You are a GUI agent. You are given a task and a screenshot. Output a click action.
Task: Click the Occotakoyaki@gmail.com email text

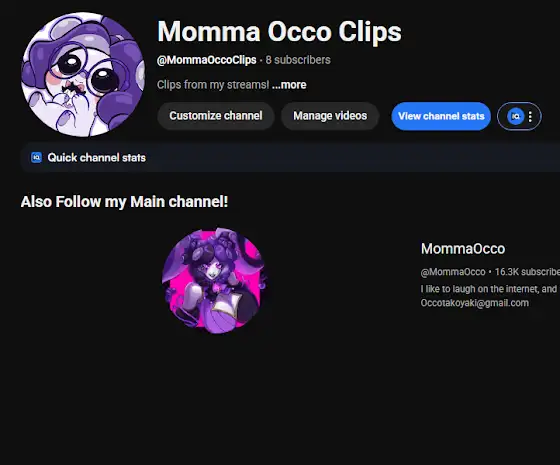tap(475, 303)
